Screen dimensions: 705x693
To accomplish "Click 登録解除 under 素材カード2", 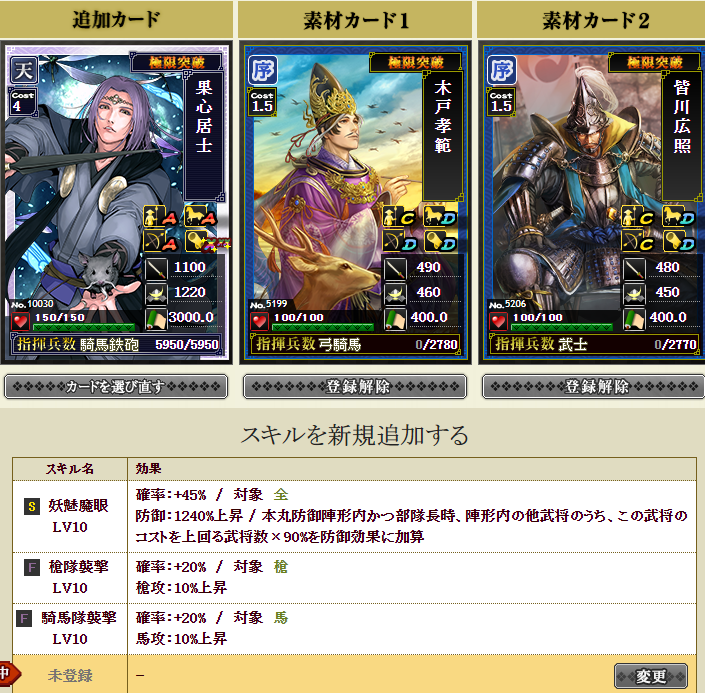I will click(594, 387).
